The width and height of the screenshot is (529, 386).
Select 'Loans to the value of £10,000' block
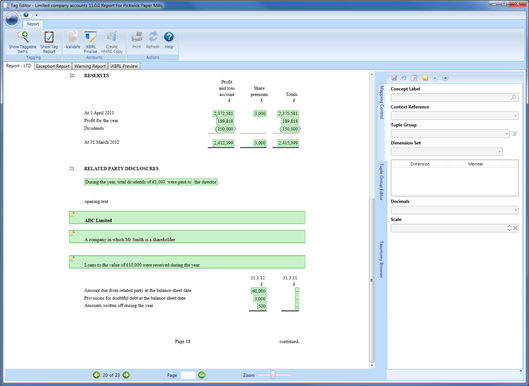[x=187, y=262]
